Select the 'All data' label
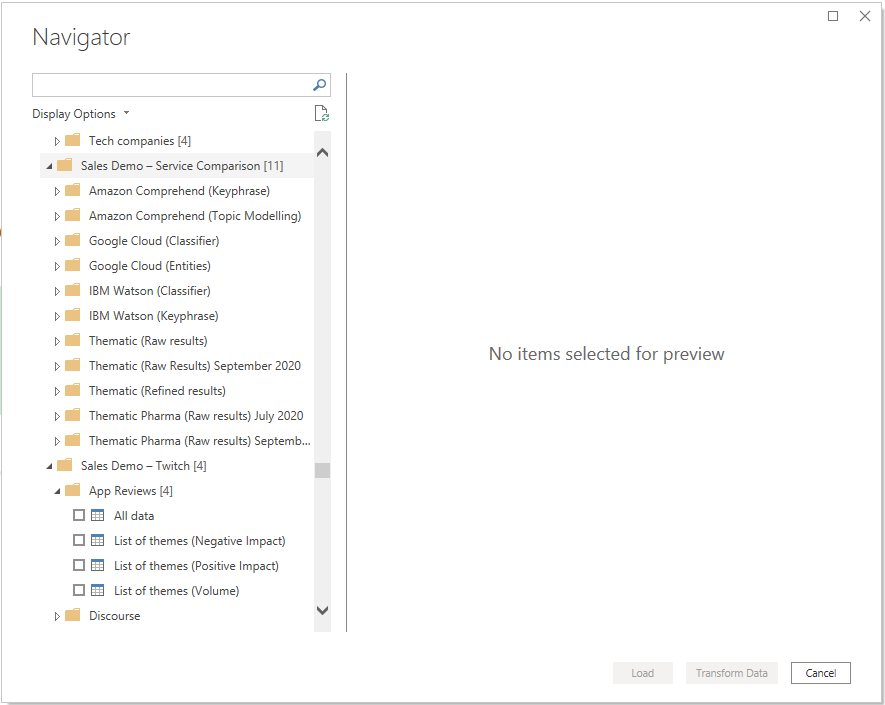Viewport: 885px width, 705px height. pos(134,515)
